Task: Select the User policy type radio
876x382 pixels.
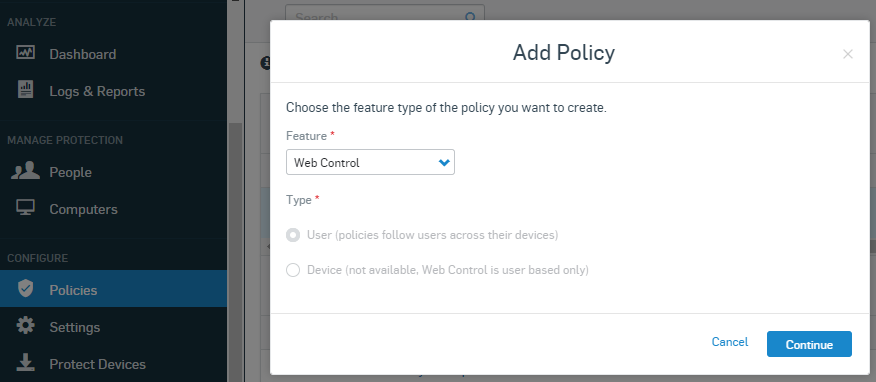Action: tap(293, 235)
